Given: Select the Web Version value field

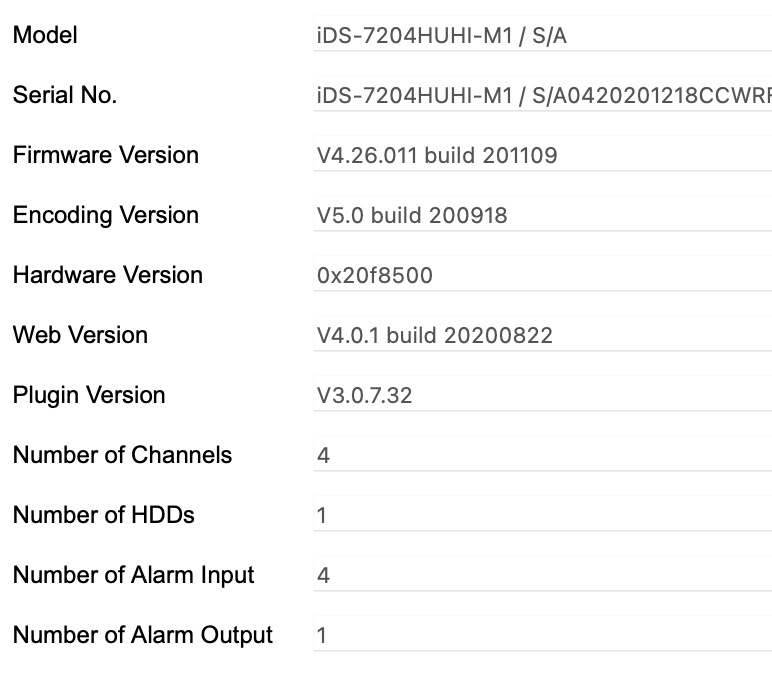Looking at the screenshot, I should click(x=542, y=336).
